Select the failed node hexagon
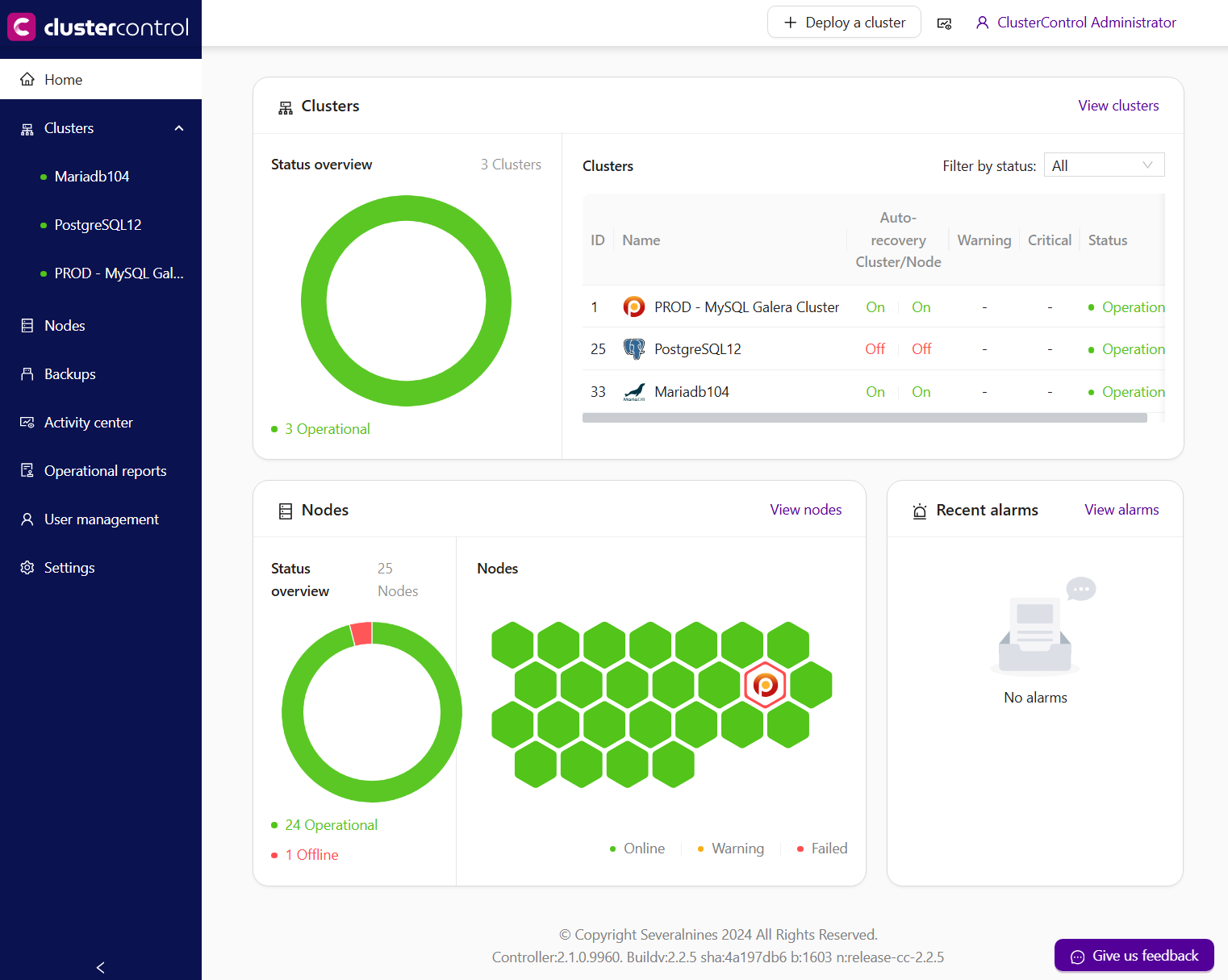Screen dimensions: 1228x980 pos(765,685)
